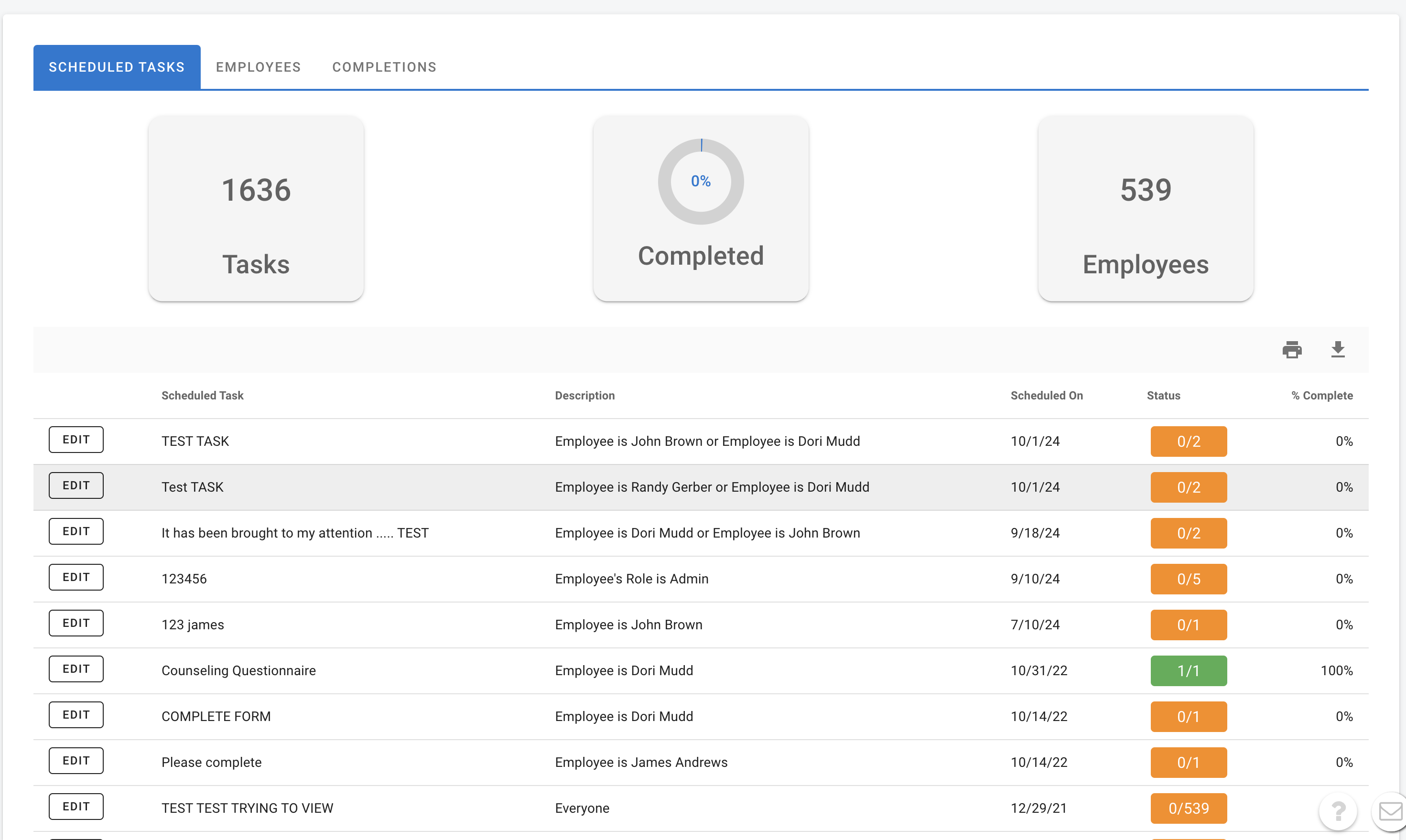Image resolution: width=1406 pixels, height=840 pixels.
Task: Click 'Employee's Role is Admin' description
Action: 632,579
